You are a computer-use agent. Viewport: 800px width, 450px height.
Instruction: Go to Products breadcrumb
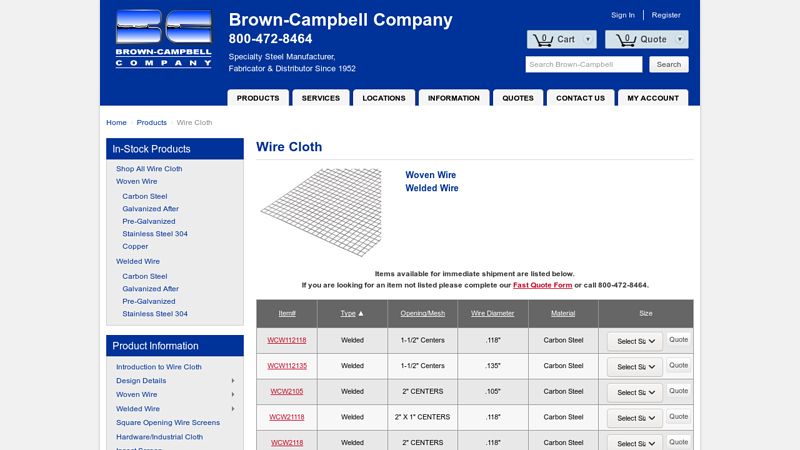[152, 122]
